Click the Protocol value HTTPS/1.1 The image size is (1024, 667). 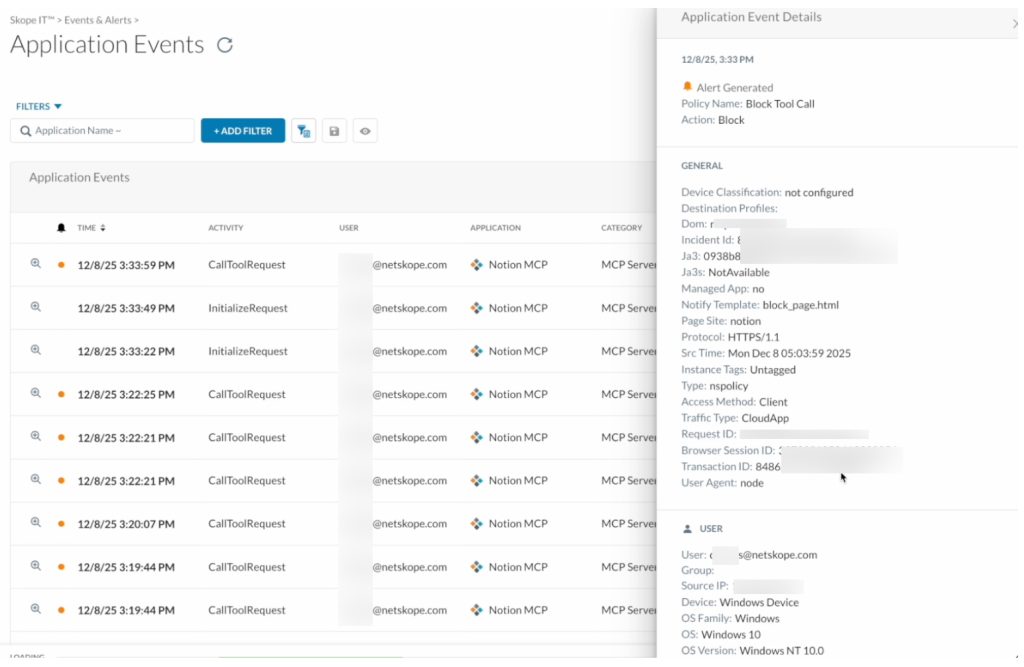coord(754,337)
